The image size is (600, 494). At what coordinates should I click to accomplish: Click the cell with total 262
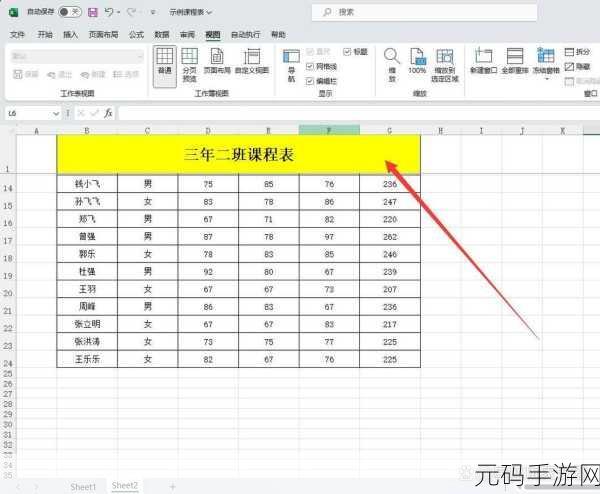pyautogui.click(x=390, y=236)
